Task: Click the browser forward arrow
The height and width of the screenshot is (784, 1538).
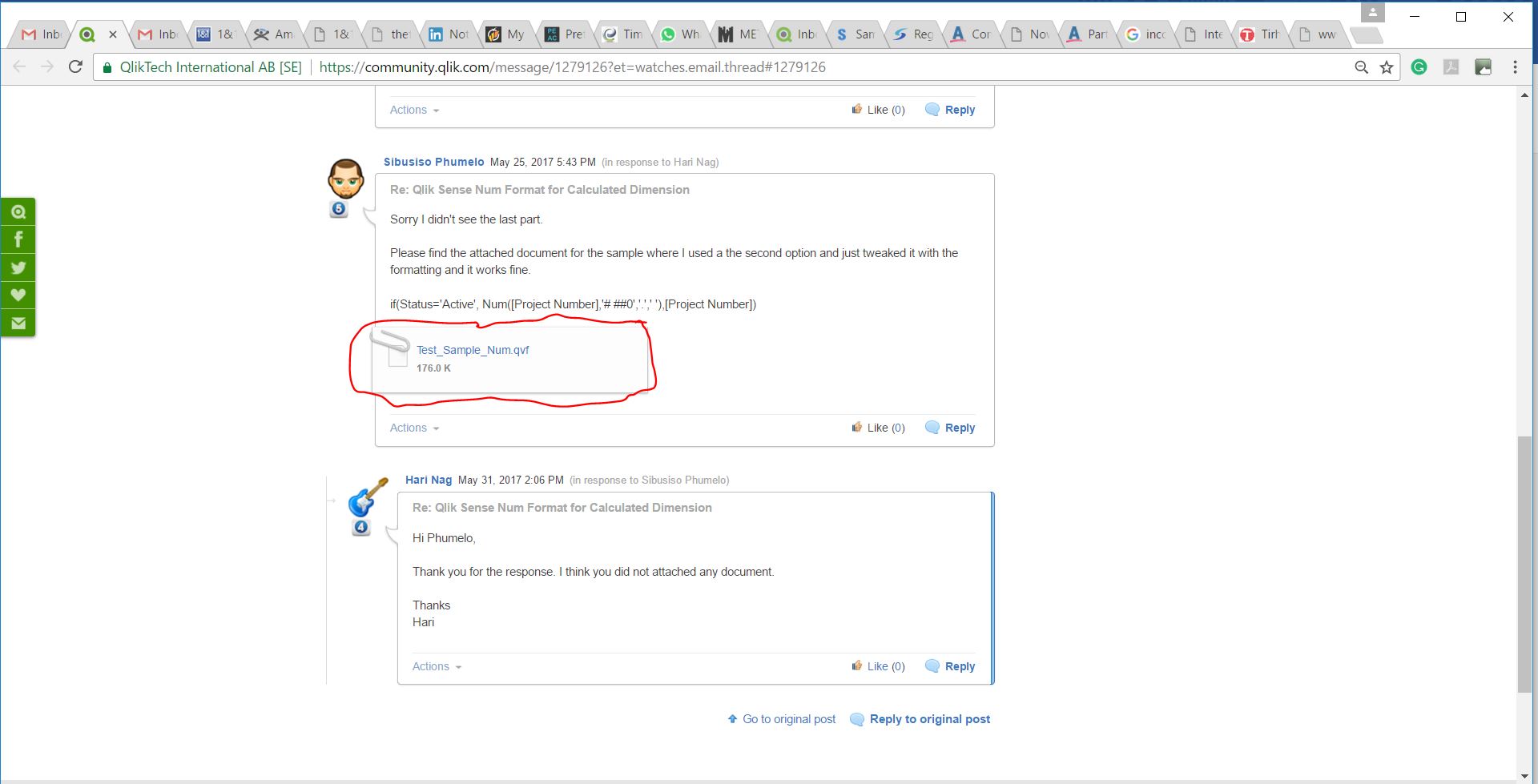Action: 47,67
